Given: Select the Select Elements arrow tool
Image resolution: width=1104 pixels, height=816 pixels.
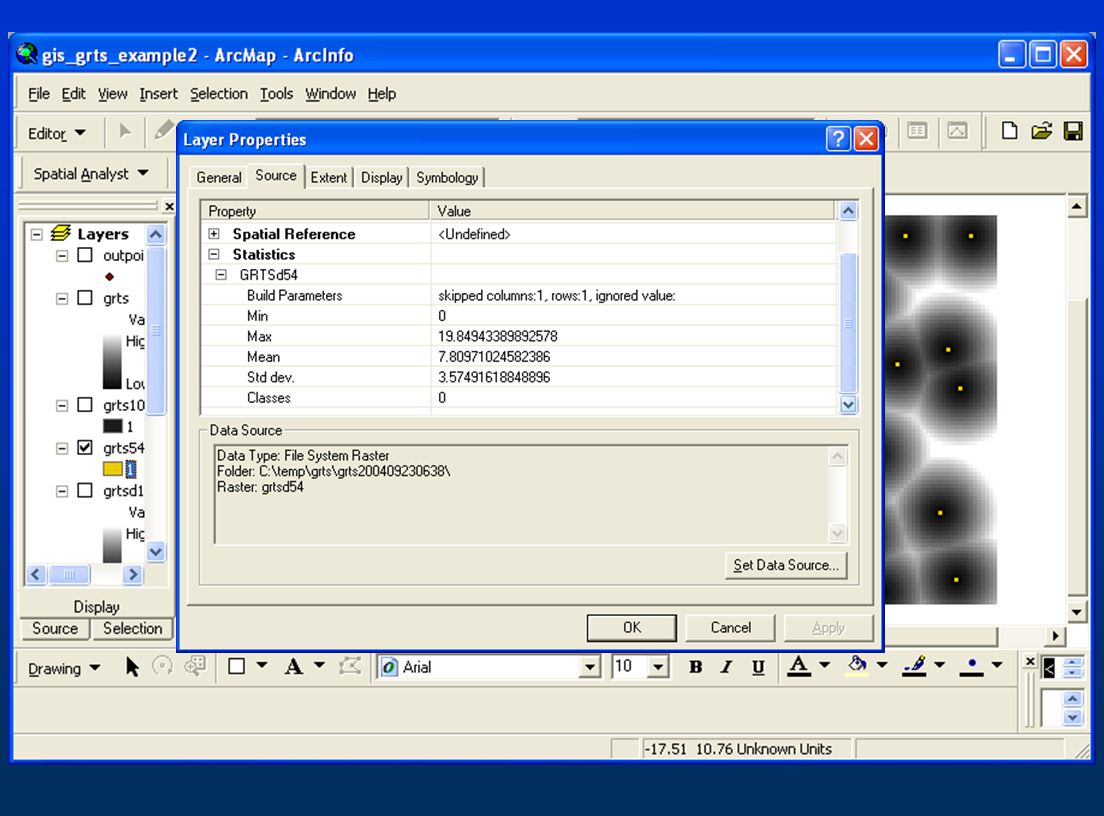Looking at the screenshot, I should pos(132,666).
